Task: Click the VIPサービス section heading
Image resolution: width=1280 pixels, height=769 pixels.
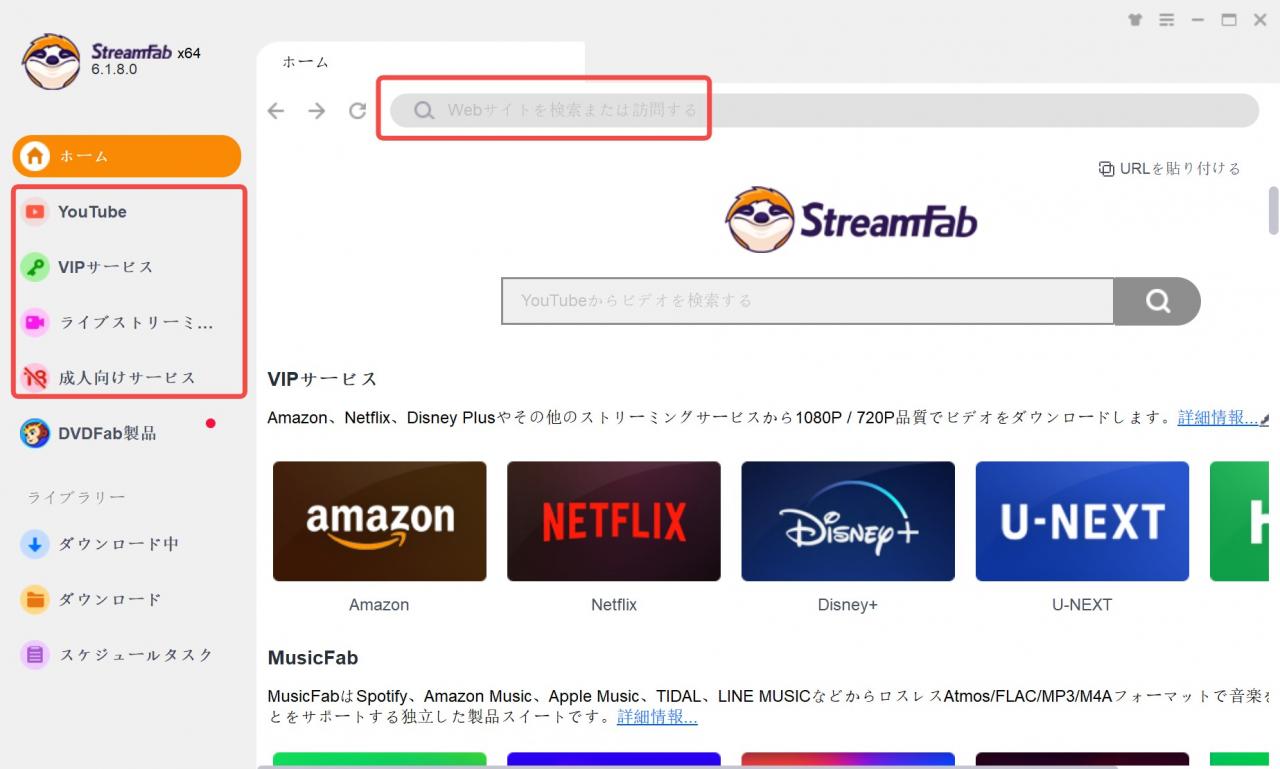Action: click(x=322, y=379)
